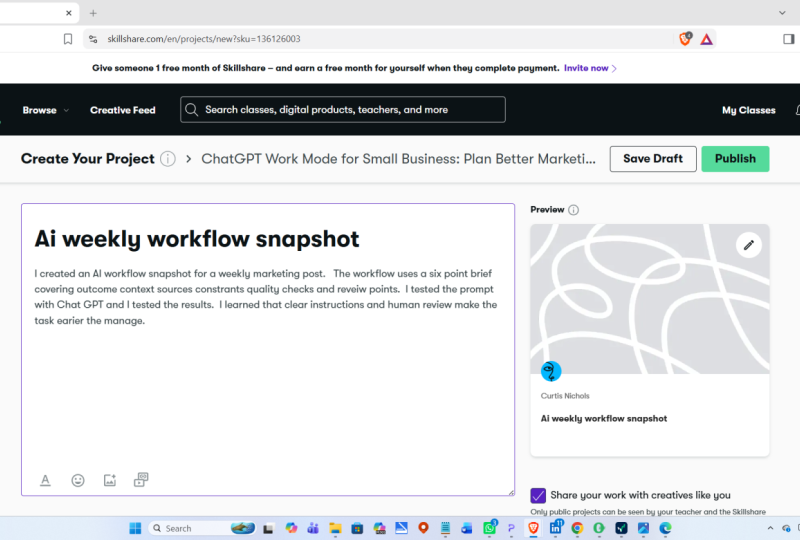
Task: Insert an image using the image icon
Action: tap(110, 480)
